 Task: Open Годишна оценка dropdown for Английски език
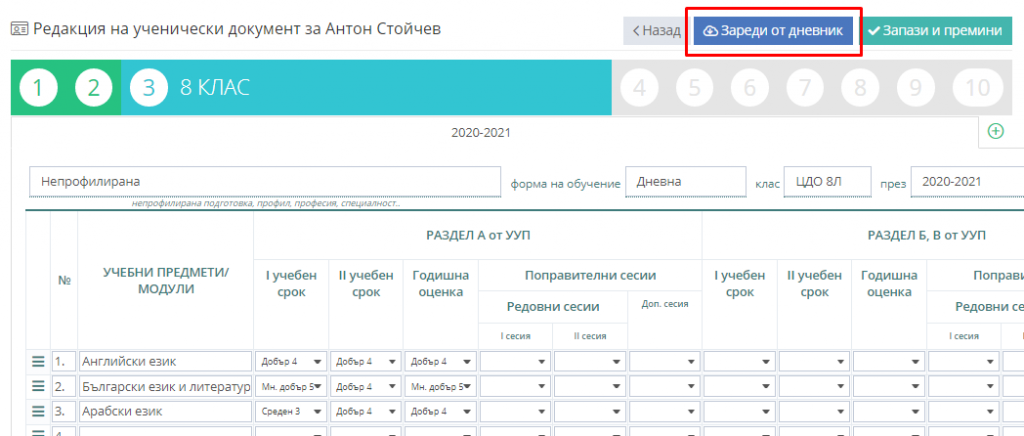point(441,361)
